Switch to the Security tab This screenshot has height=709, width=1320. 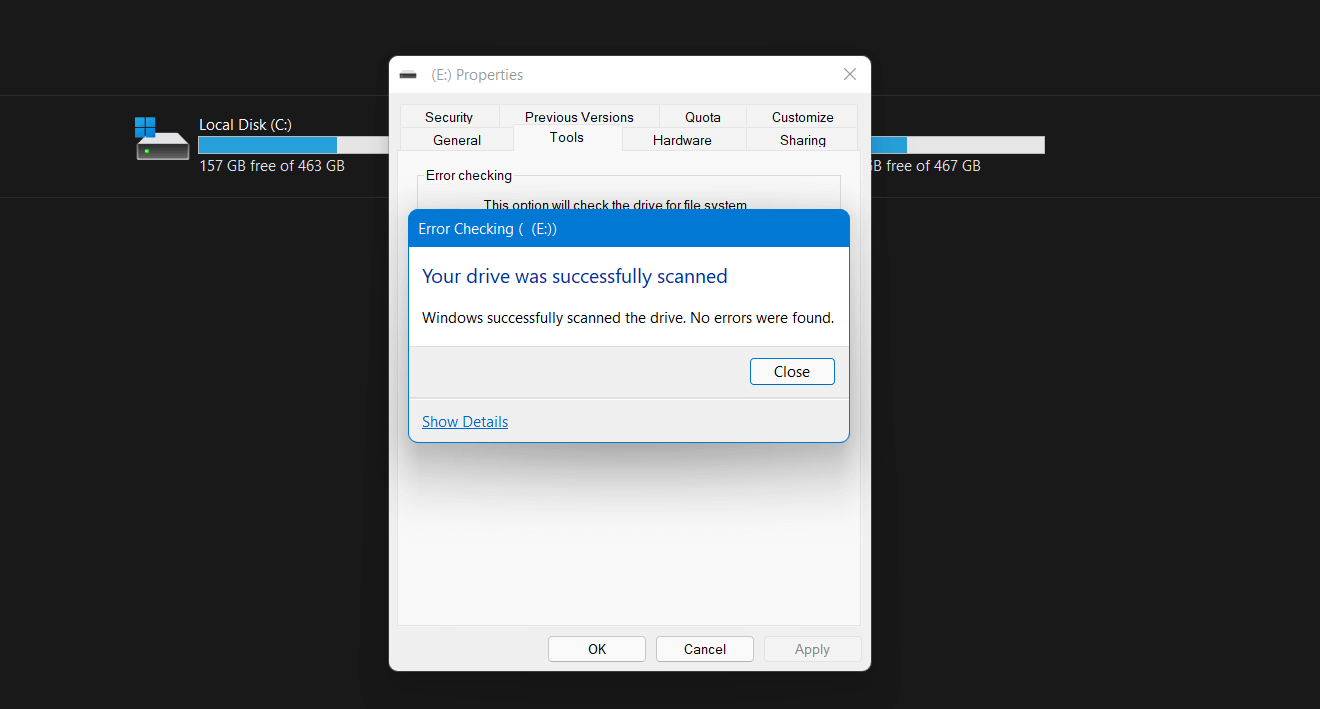[x=449, y=117]
